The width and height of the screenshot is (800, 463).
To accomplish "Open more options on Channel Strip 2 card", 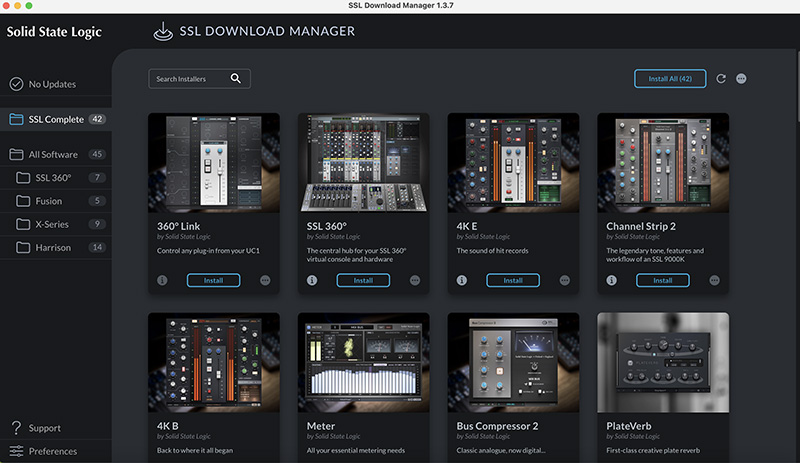I will point(714,281).
